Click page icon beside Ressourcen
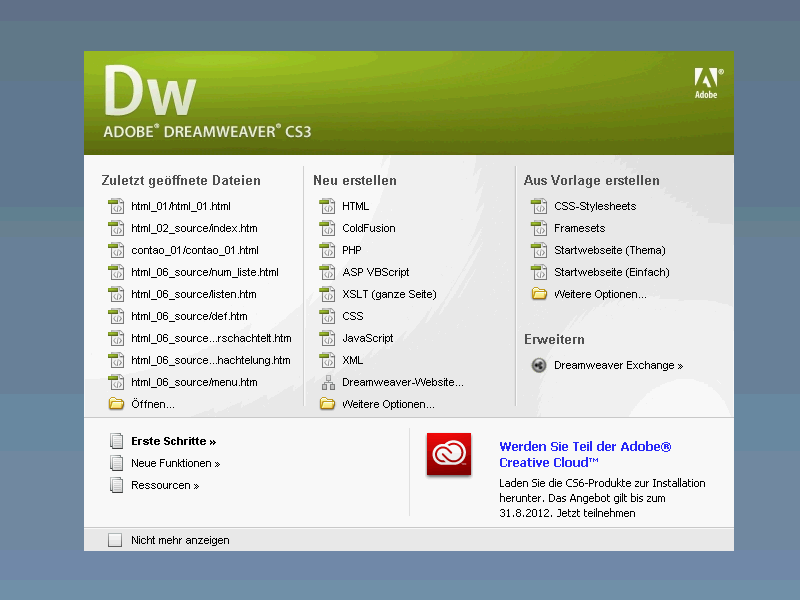Screen dimensions: 800x600 [116, 485]
